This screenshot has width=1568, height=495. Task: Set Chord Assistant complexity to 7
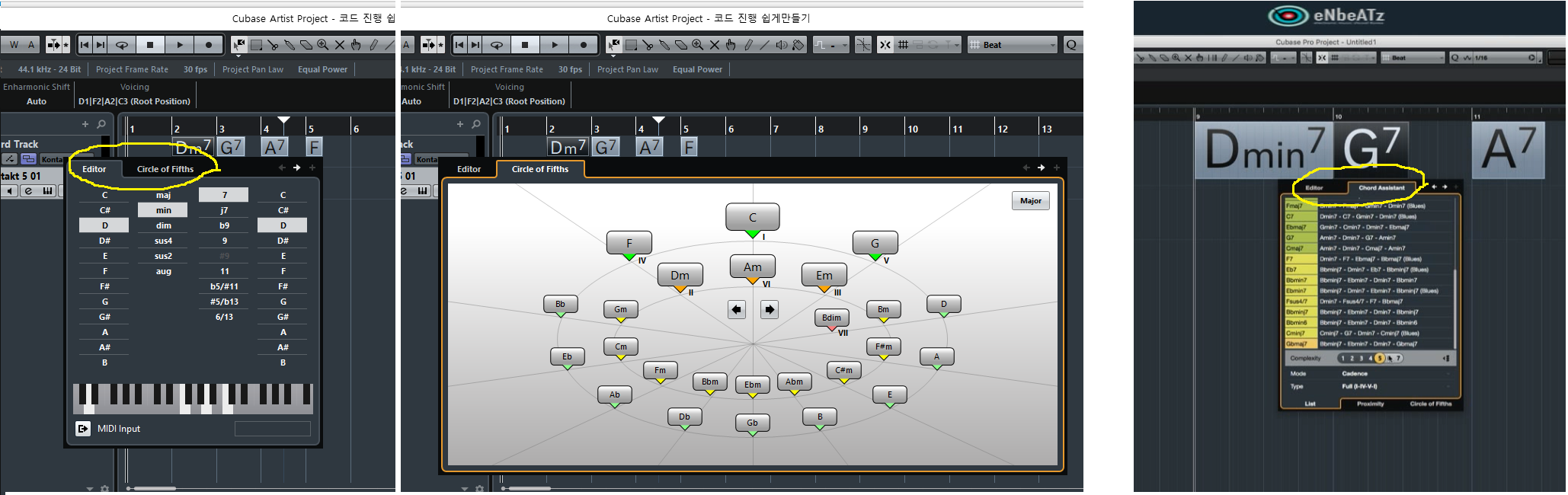click(1398, 358)
